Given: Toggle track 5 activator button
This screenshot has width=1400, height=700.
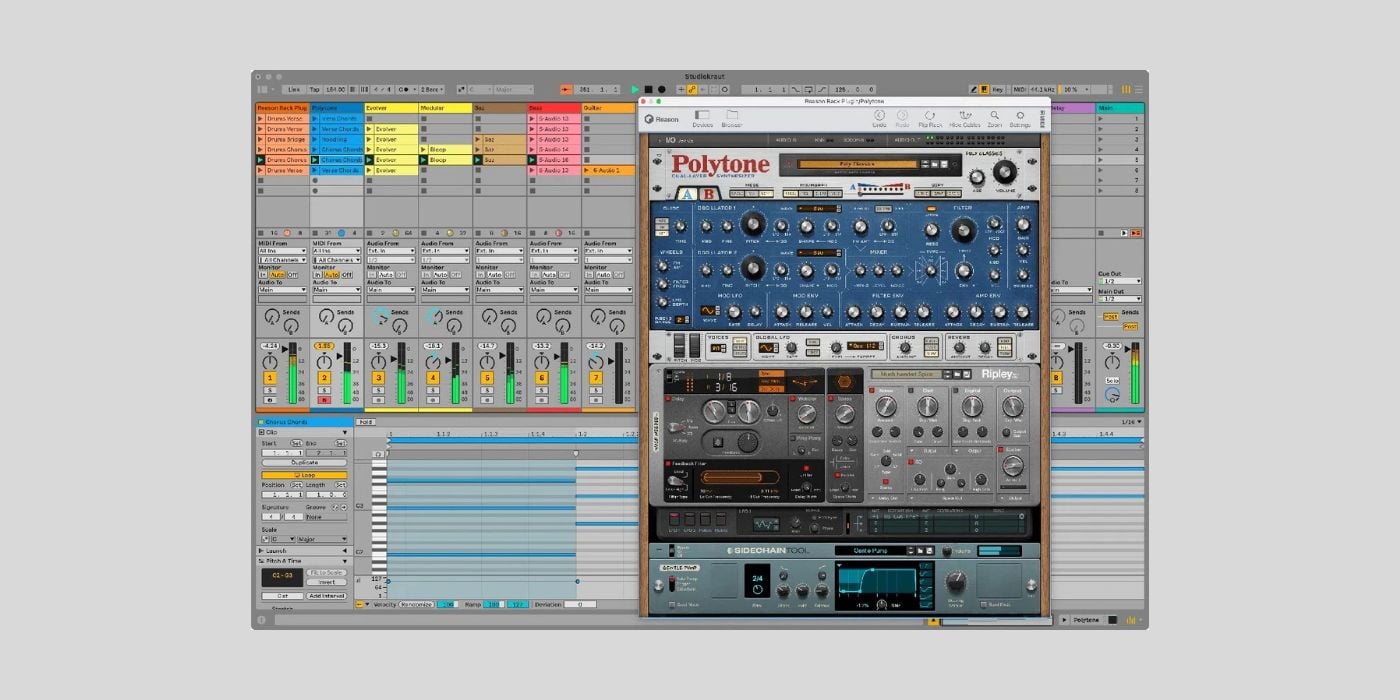Looking at the screenshot, I should pos(487,378).
